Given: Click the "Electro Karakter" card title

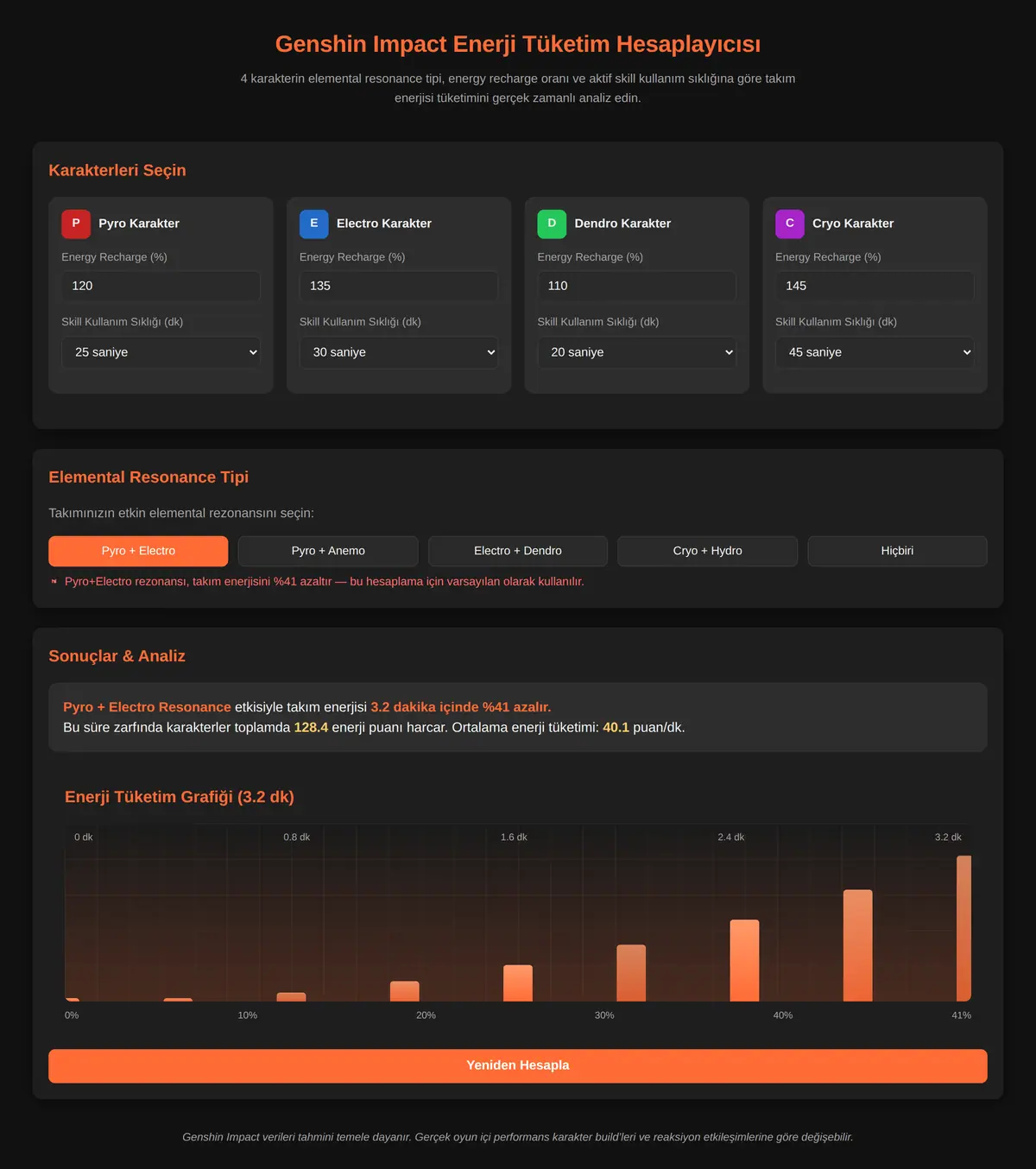Looking at the screenshot, I should [384, 224].
